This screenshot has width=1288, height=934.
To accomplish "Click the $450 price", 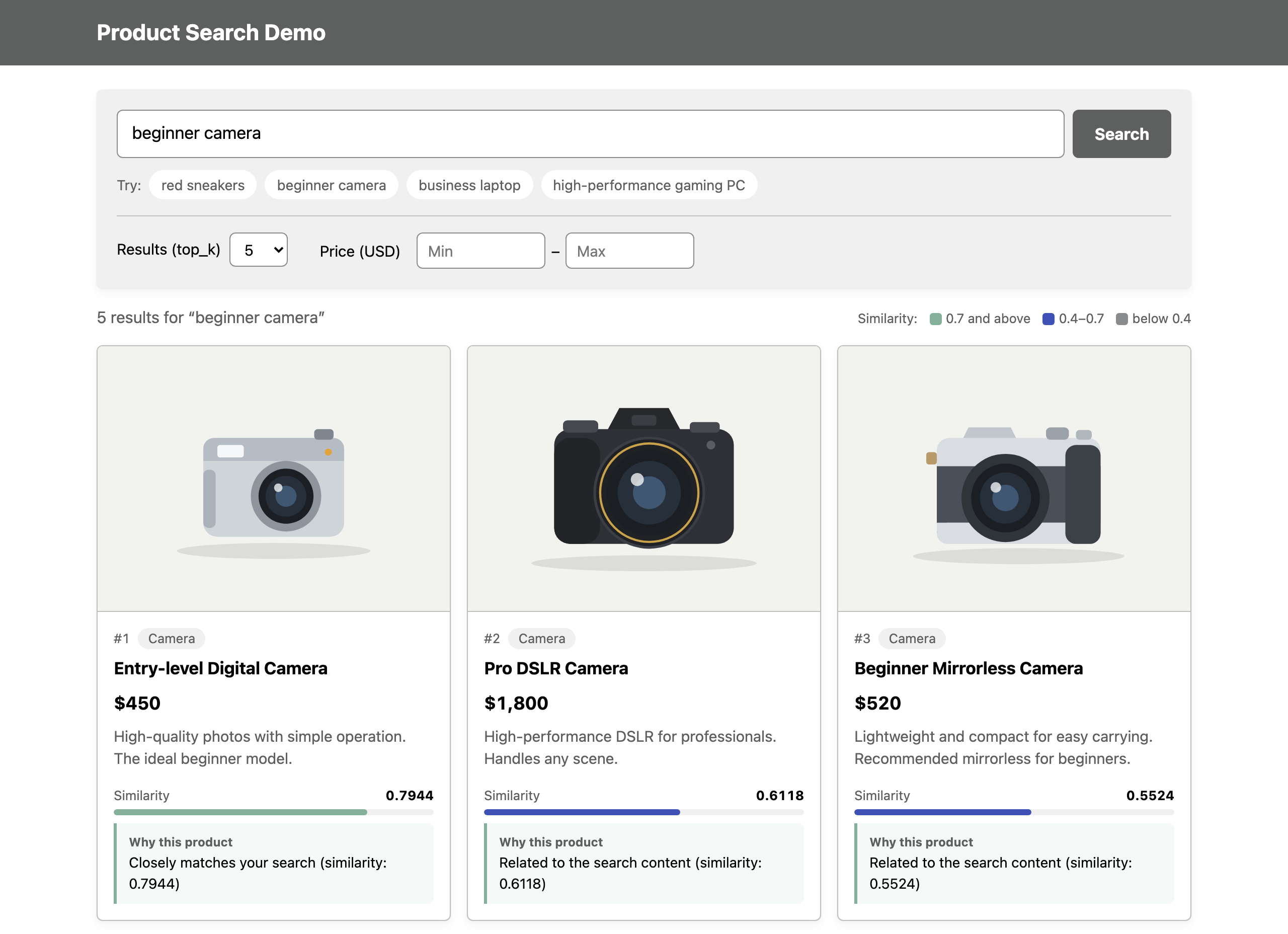I will tap(137, 704).
